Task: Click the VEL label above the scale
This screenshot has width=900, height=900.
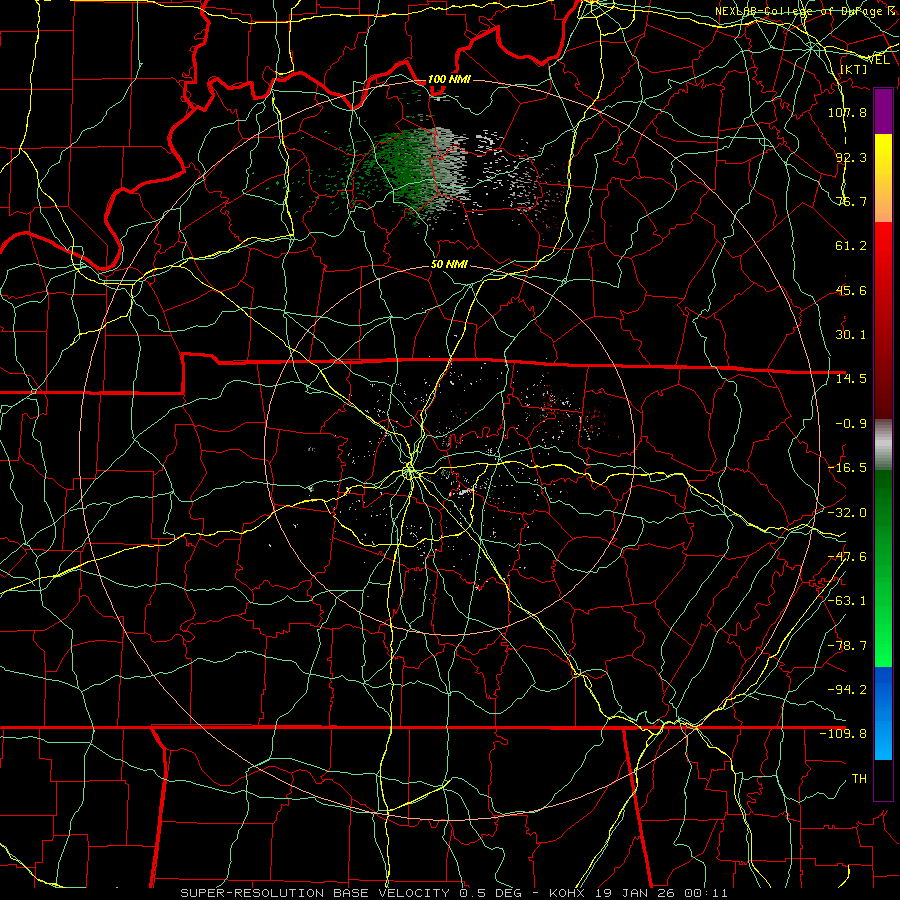Action: pos(878,60)
